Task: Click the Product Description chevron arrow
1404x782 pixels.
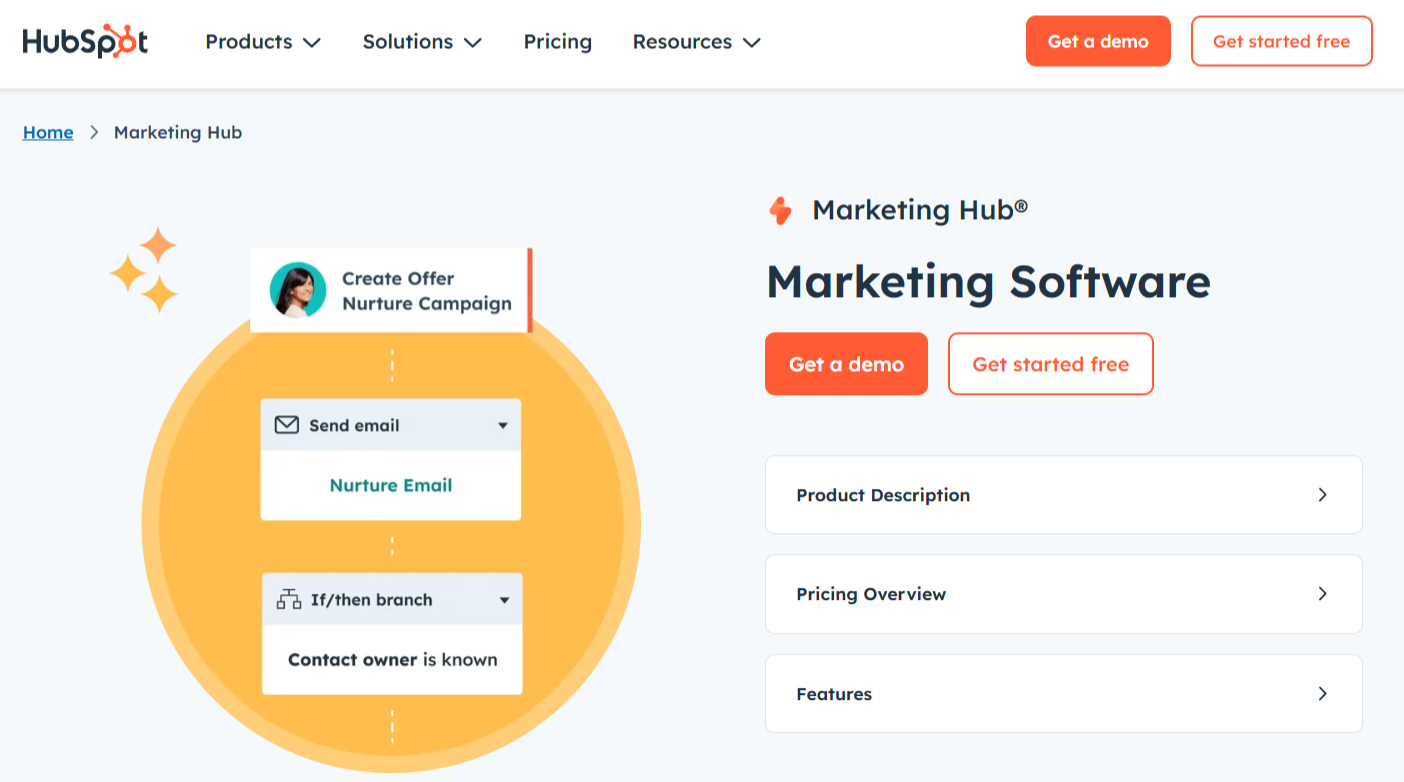Action: 1322,495
